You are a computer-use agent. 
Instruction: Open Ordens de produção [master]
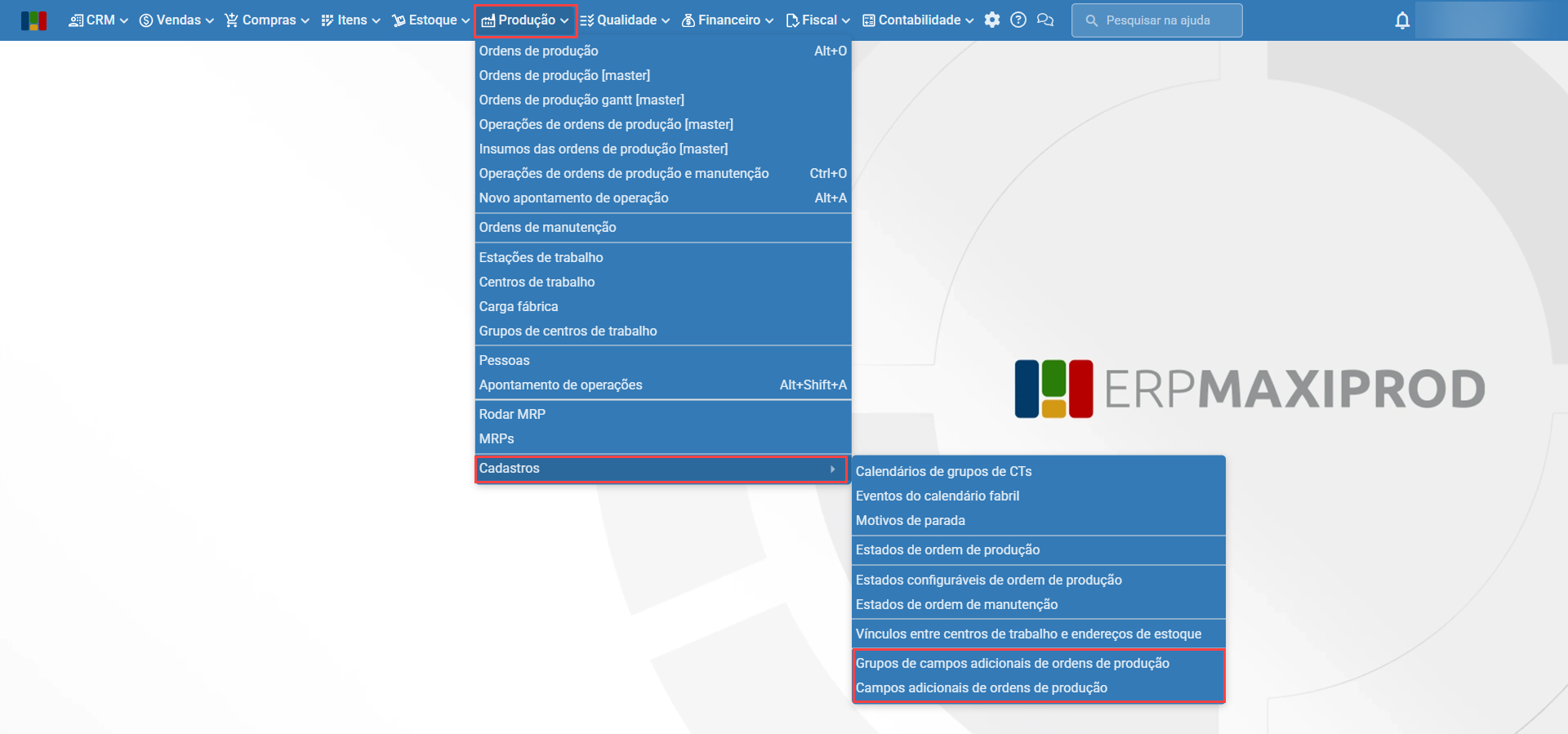click(x=663, y=75)
